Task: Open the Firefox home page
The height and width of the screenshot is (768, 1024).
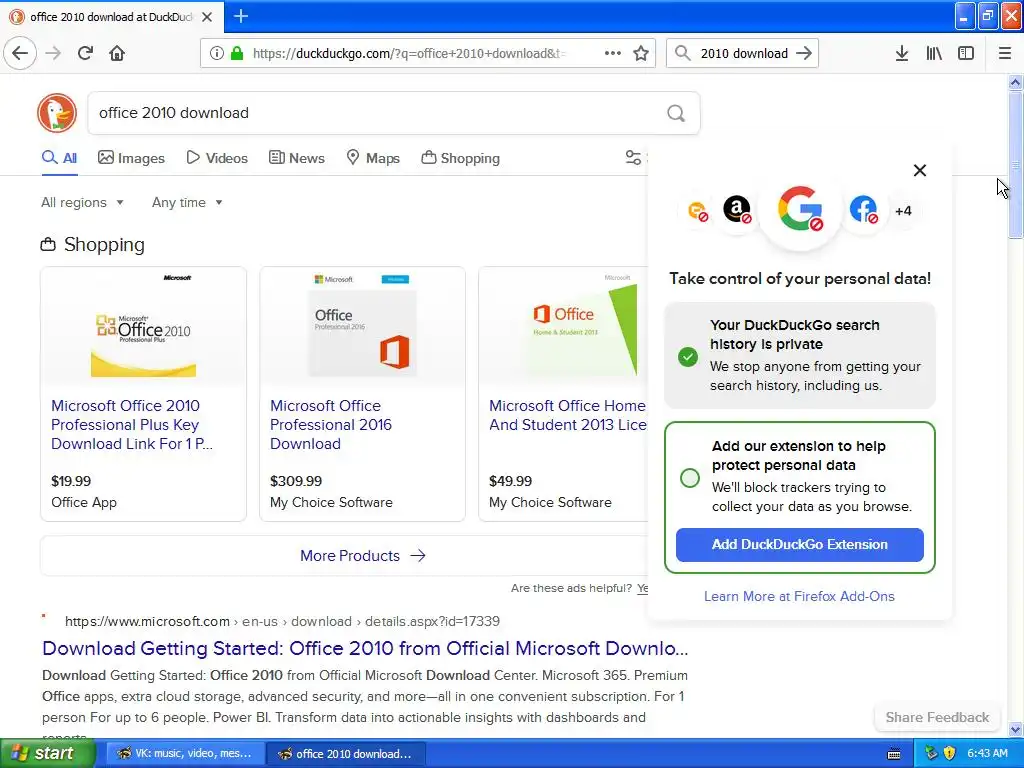Action: point(117,53)
